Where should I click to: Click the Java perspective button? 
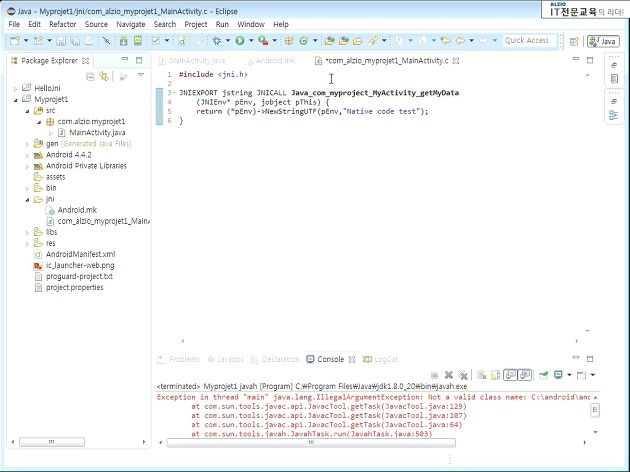(603, 41)
